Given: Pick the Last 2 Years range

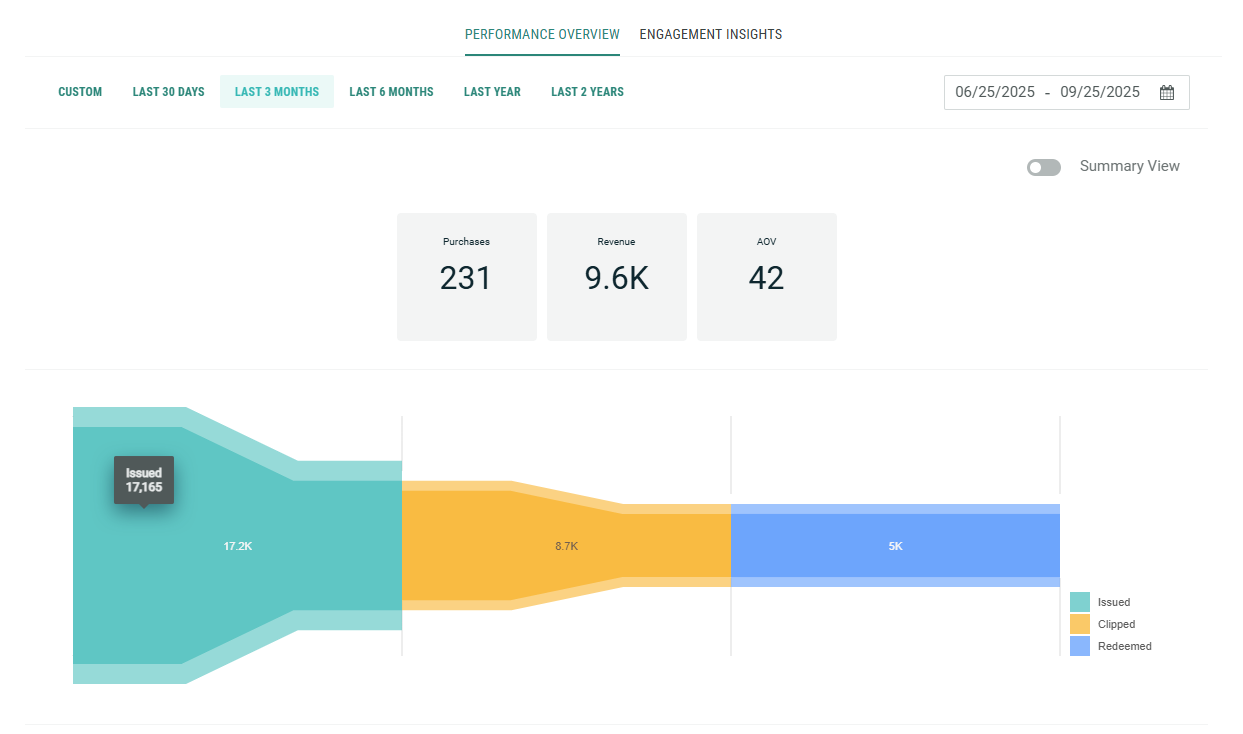Looking at the screenshot, I should pyautogui.click(x=587, y=92).
